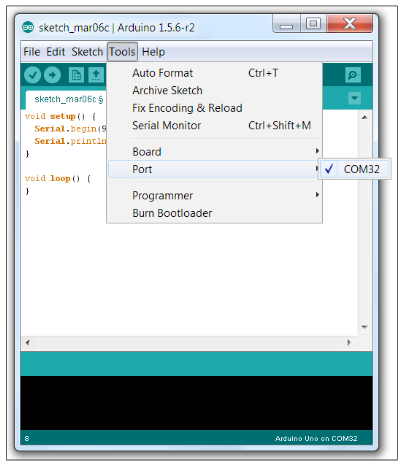Screen dimensions: 407x466
Task: Click the Upload arrow toolbar icon
Action: [52, 75]
